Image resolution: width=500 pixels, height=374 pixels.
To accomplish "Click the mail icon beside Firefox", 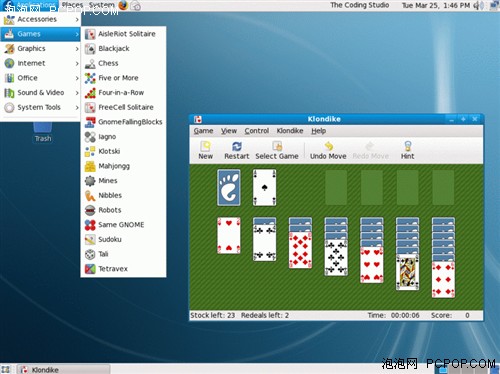I will point(135,6).
